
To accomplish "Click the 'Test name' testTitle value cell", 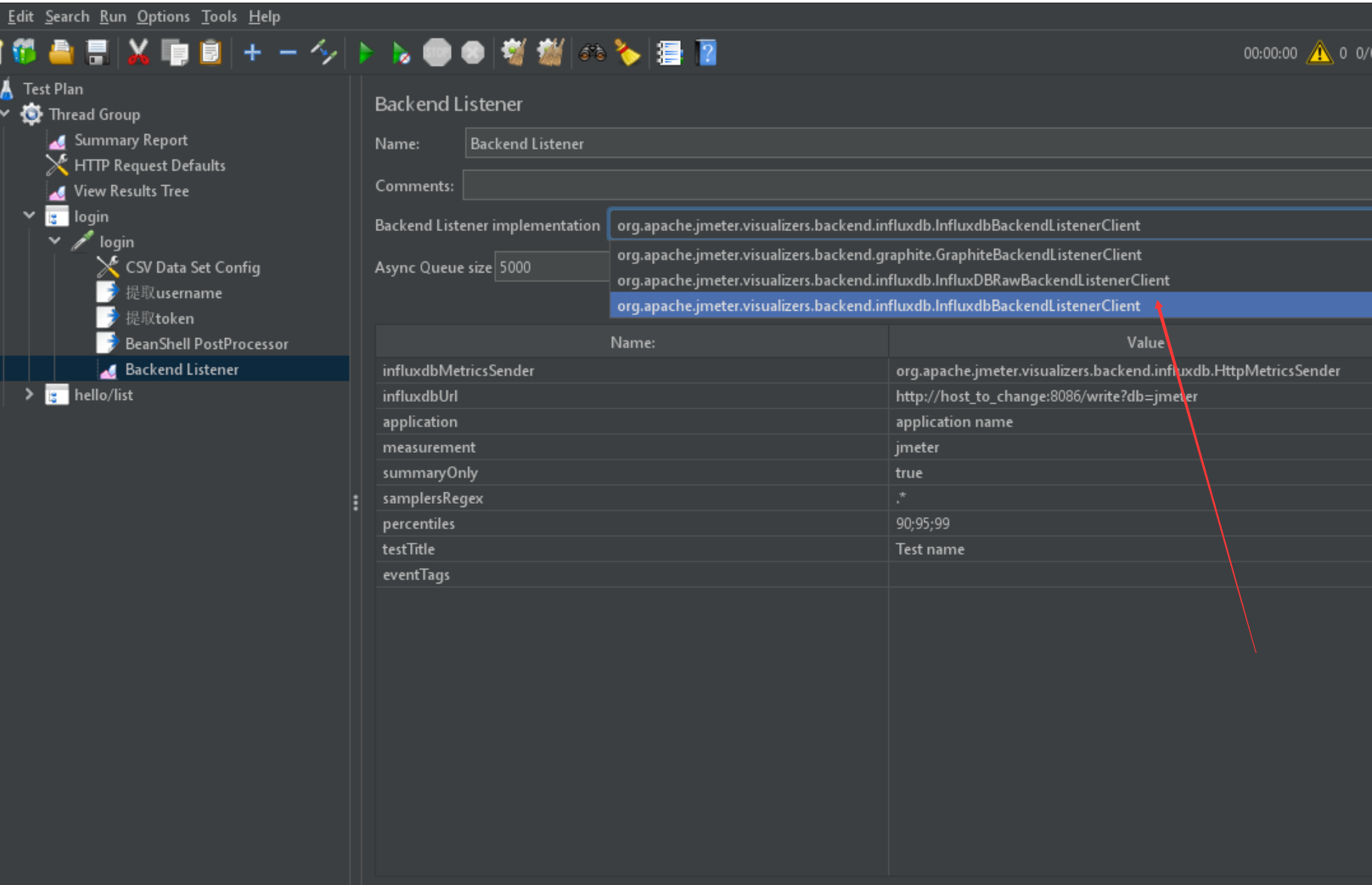I will 1130,549.
